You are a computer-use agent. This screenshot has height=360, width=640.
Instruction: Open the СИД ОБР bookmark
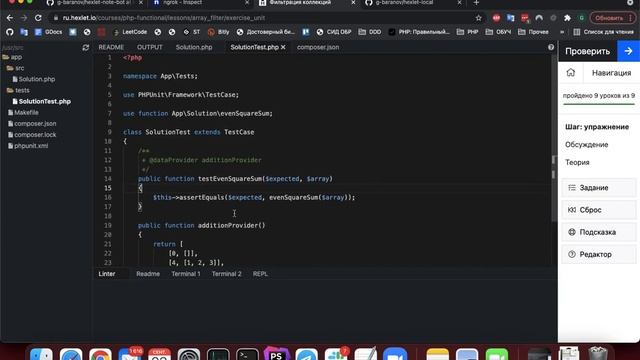click(x=333, y=32)
